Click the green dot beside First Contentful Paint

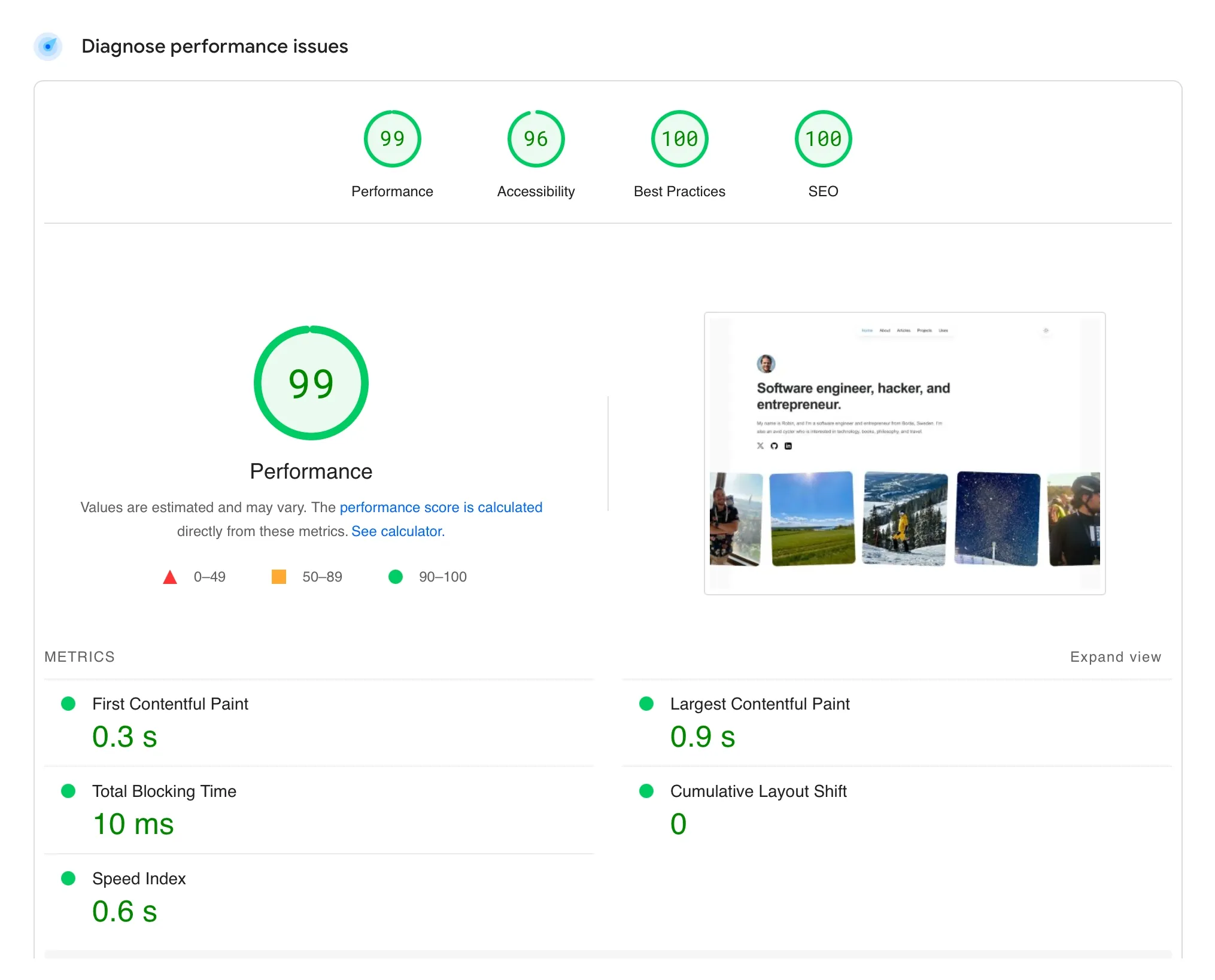pos(68,704)
